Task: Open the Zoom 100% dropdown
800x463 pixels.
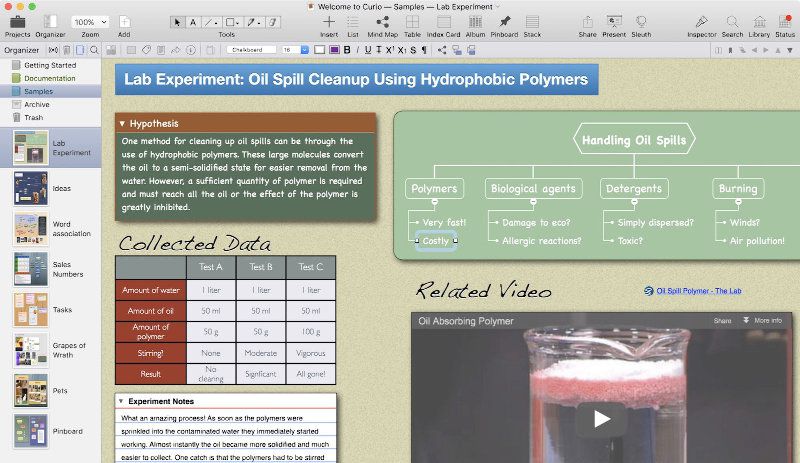Action: point(90,22)
